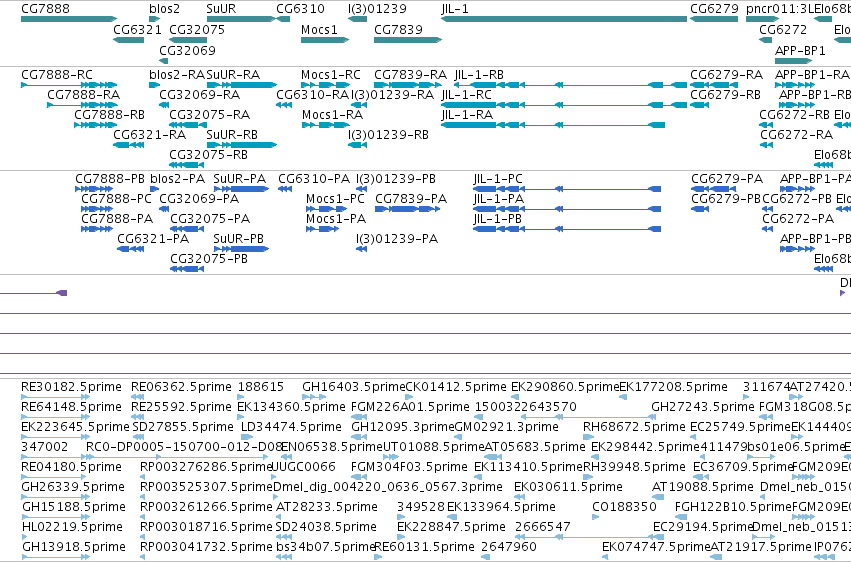The width and height of the screenshot is (851, 562).
Task: Open the CG6279-RA transcript label
Action: pyautogui.click(x=727, y=74)
